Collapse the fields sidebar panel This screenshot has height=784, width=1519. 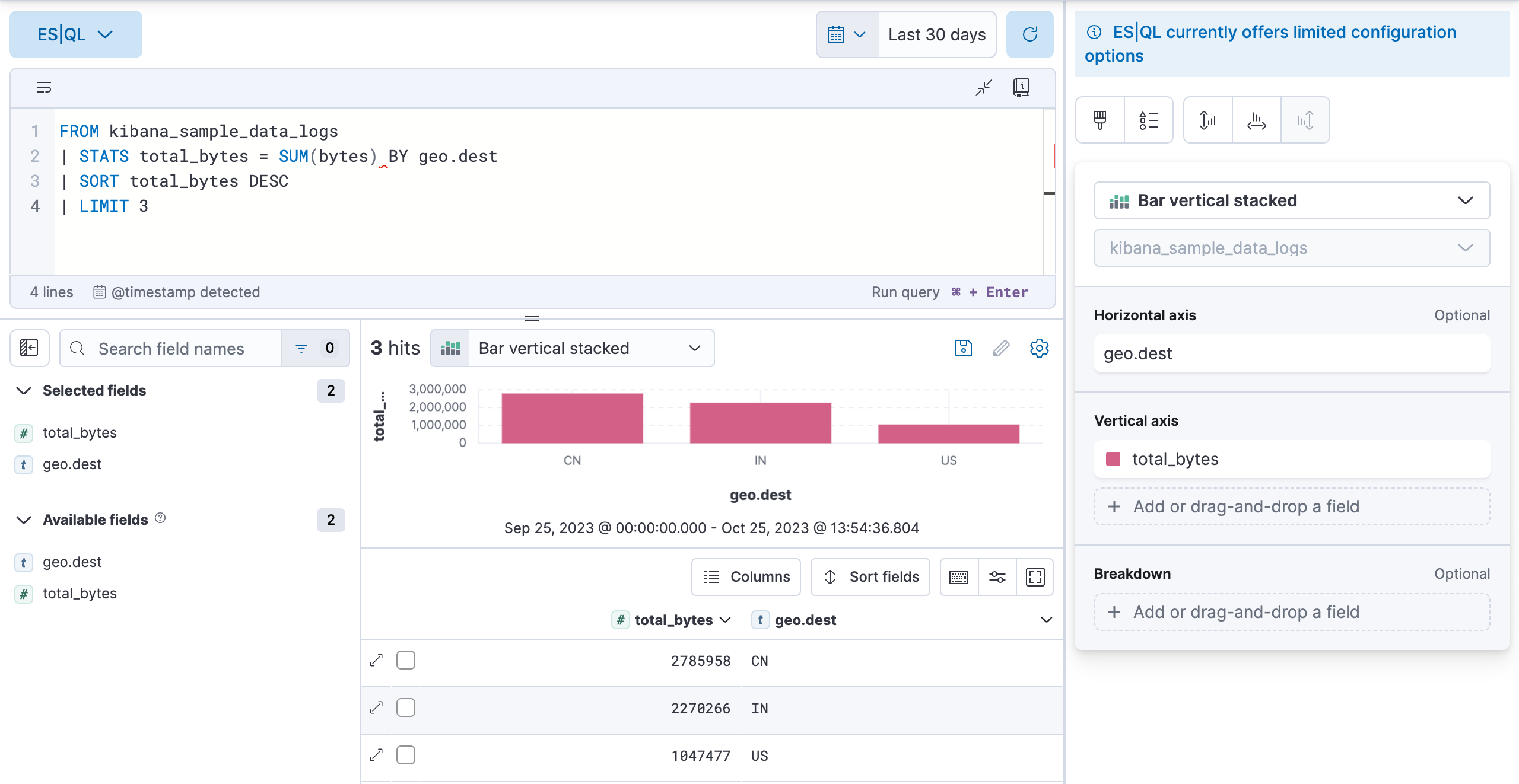click(x=28, y=348)
